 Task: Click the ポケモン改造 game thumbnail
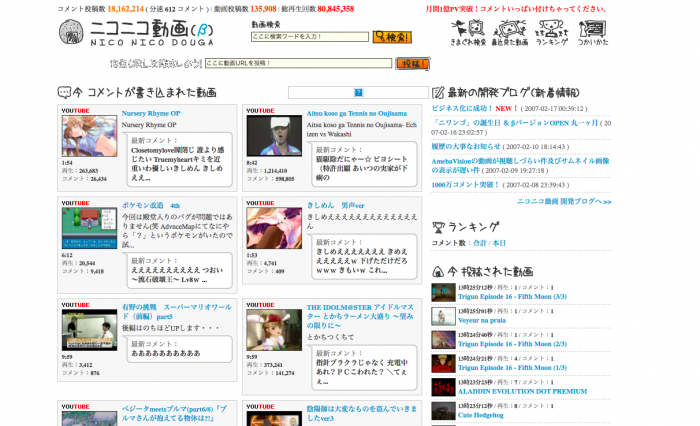pos(89,228)
